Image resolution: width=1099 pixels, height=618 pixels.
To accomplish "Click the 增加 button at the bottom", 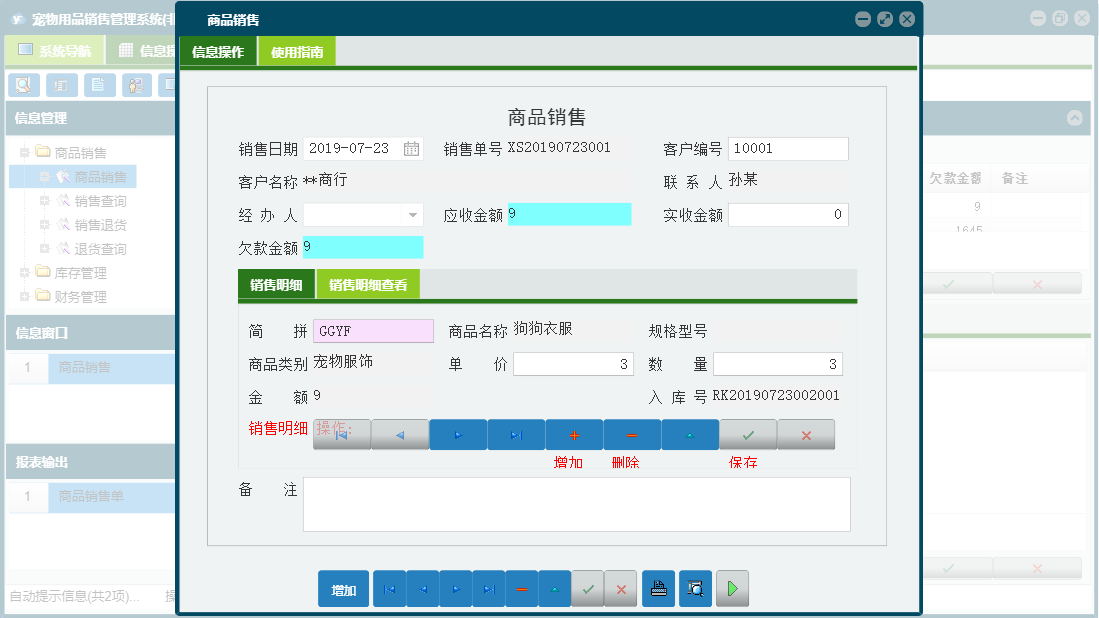I will [x=343, y=588].
